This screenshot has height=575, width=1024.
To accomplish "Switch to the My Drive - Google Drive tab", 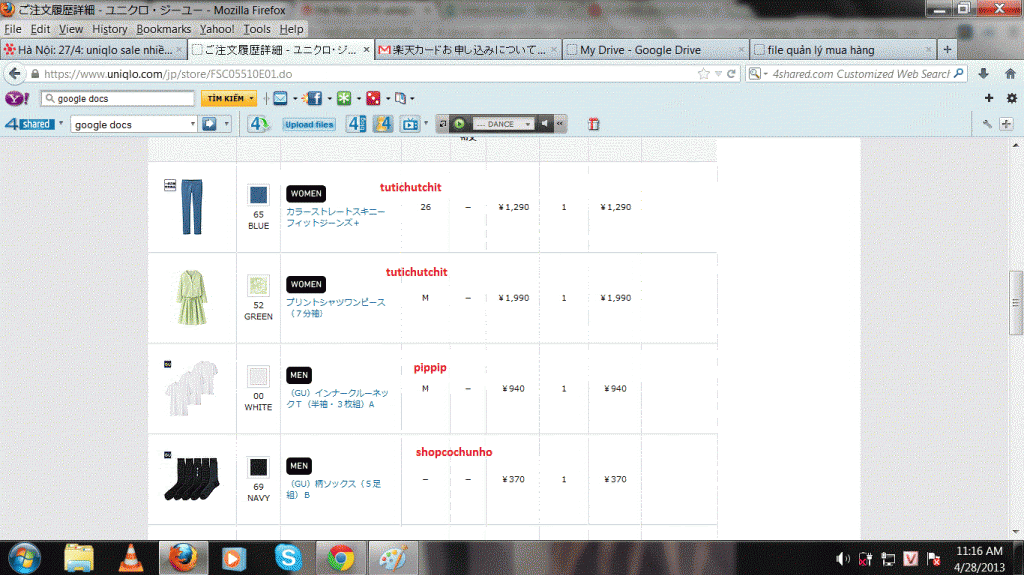I will coord(654,49).
